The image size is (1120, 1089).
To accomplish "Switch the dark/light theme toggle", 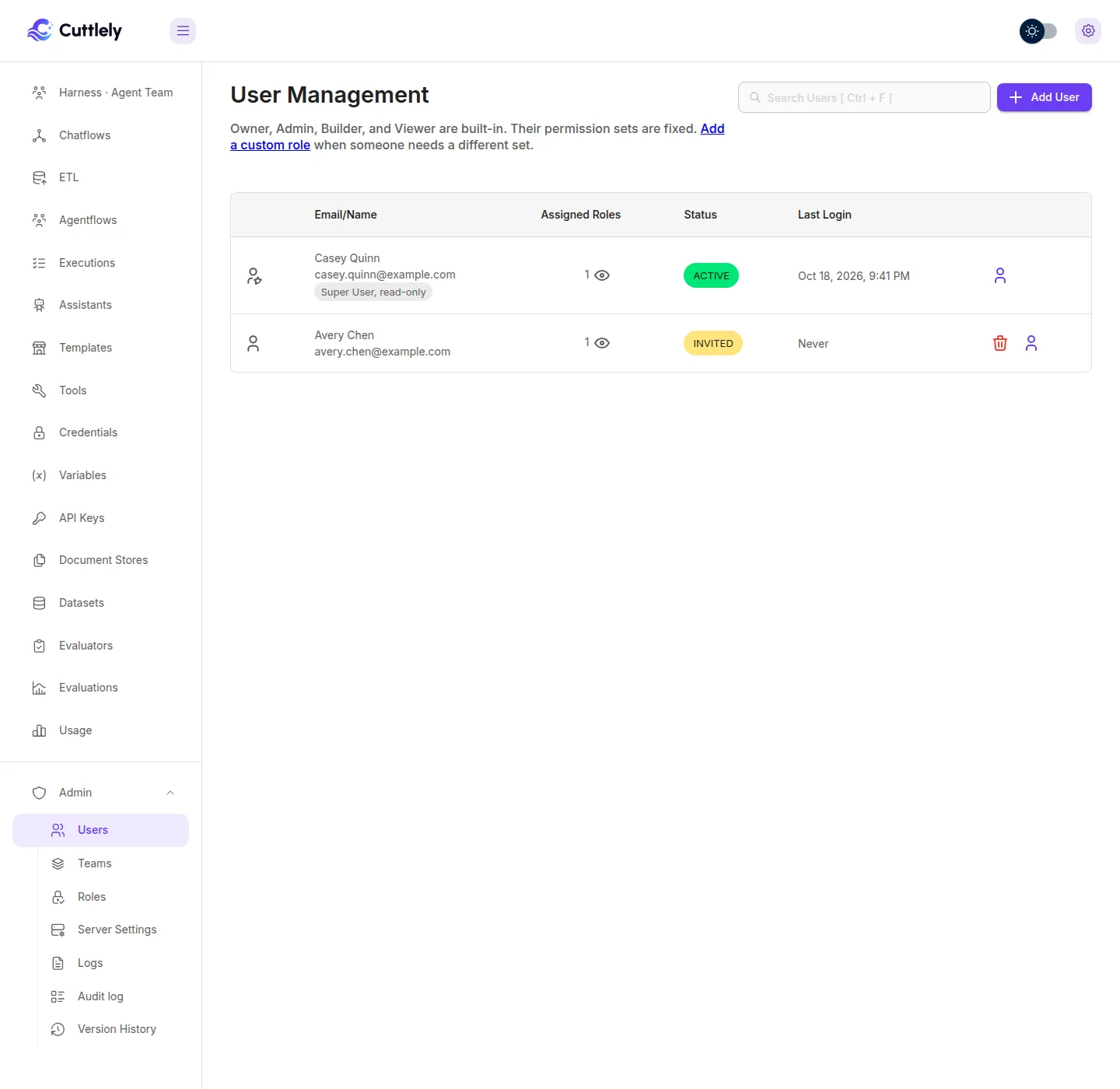I will tap(1038, 31).
